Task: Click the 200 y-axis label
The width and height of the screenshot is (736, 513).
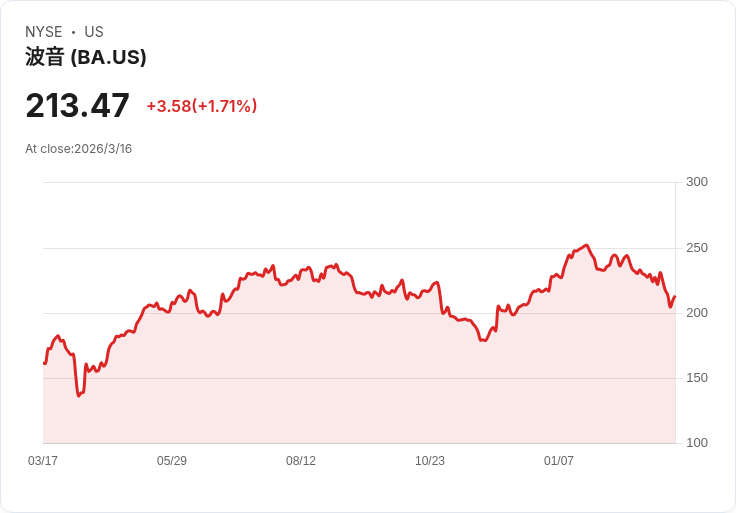Action: coord(697,313)
